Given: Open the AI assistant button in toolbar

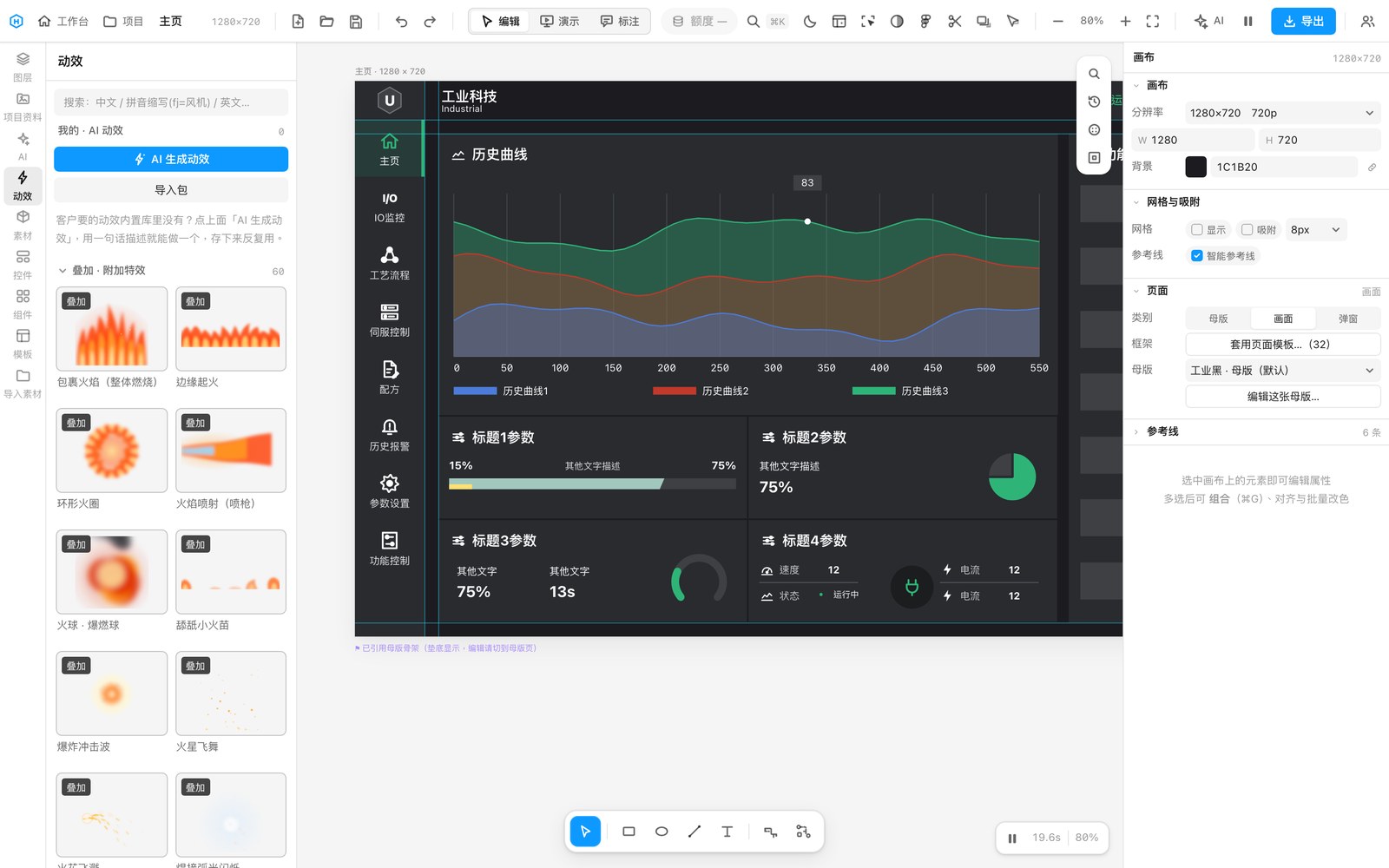Looking at the screenshot, I should coord(1209,21).
